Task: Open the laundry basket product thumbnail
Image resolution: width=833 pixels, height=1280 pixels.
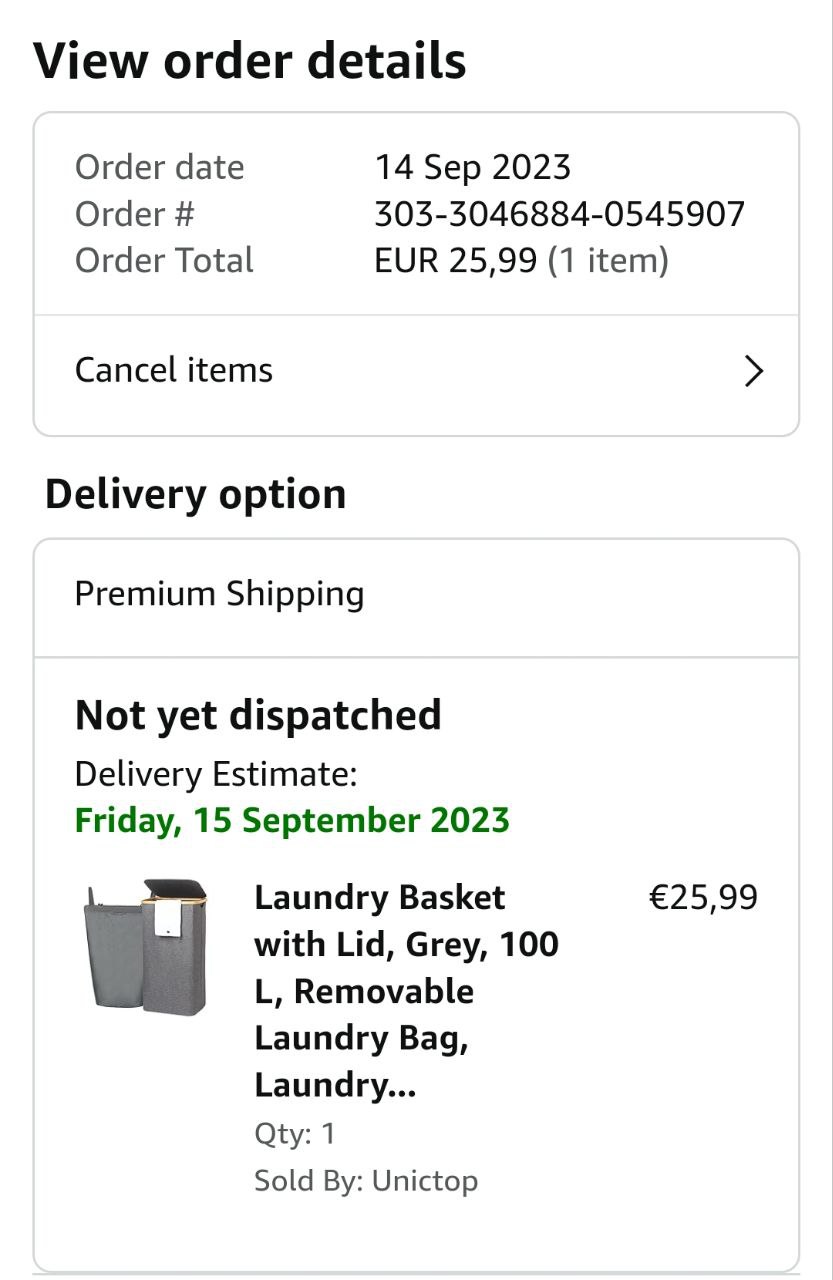Action: pyautogui.click(x=146, y=946)
